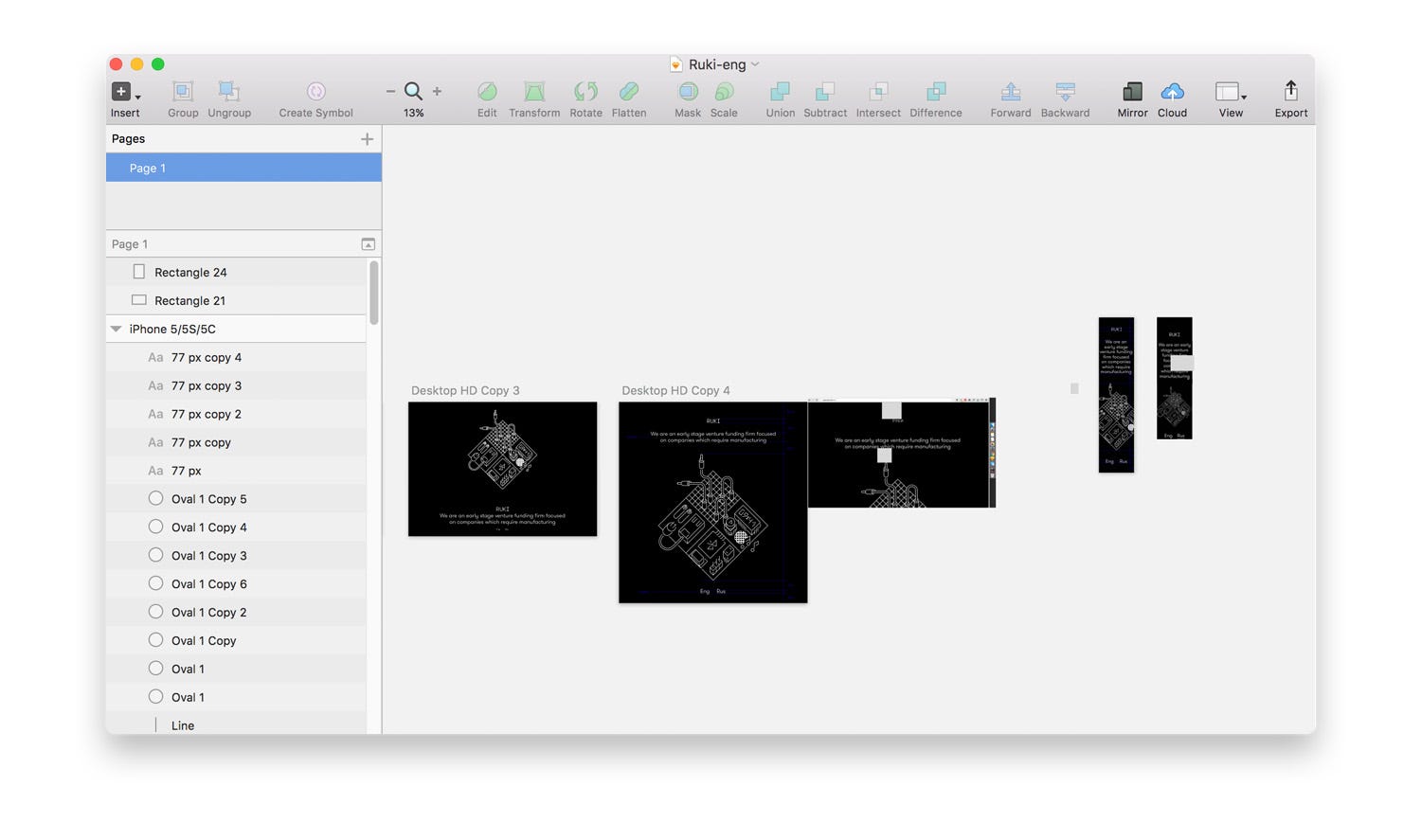Click the Desktop HD Copy 4 artboard title

675,390
